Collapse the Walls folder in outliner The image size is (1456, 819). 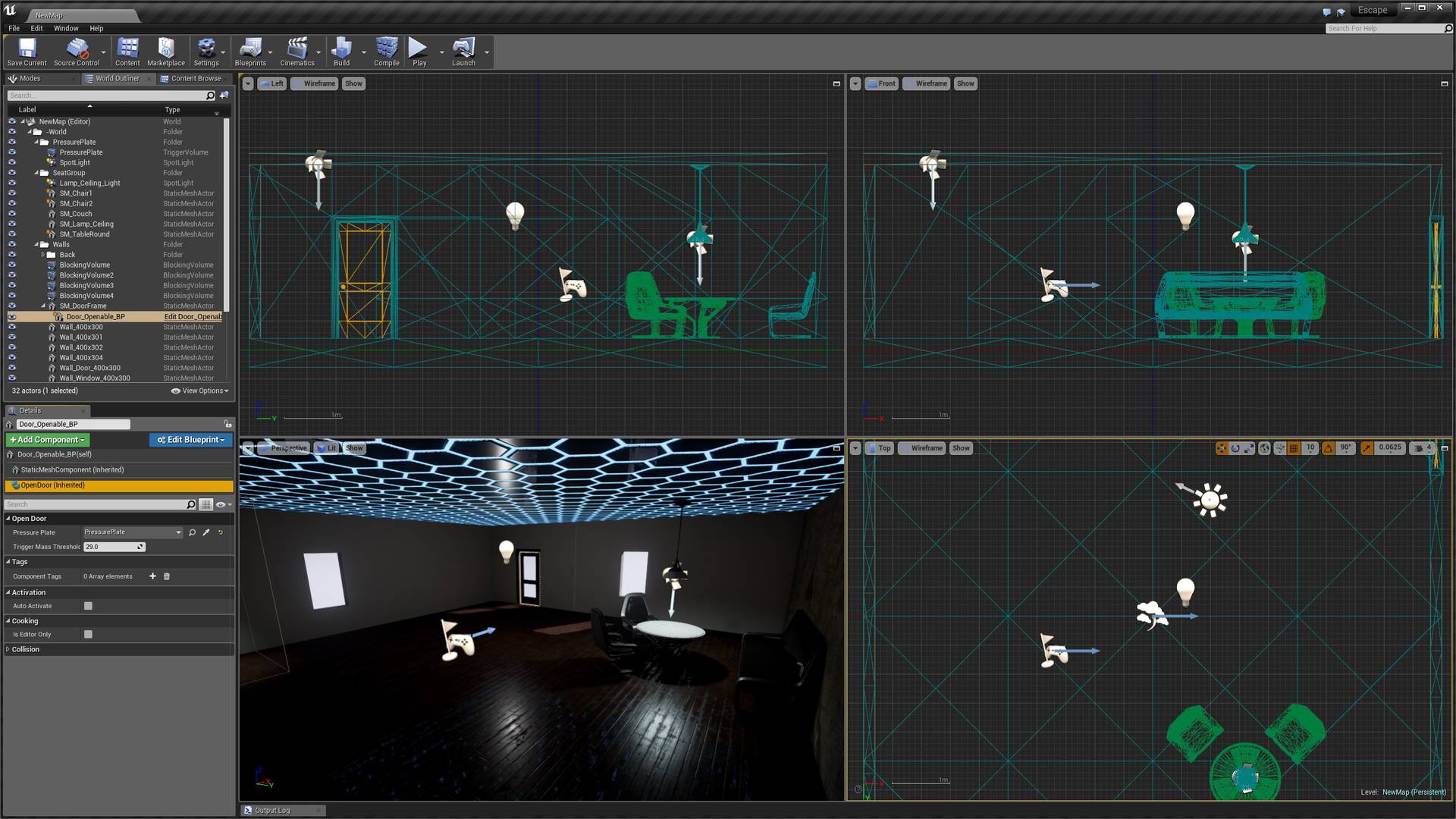[x=36, y=244]
